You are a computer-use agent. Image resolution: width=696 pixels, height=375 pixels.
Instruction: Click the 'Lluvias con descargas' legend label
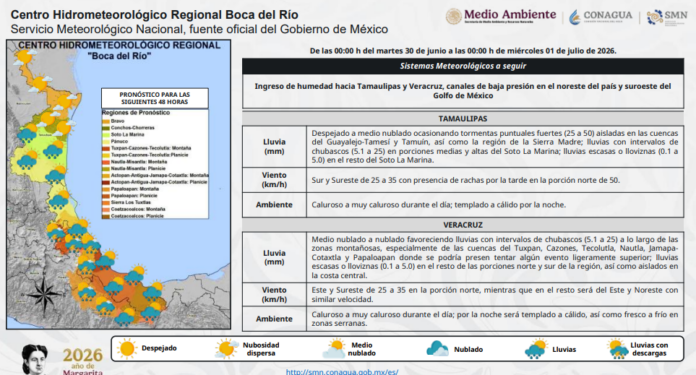[x=649, y=349]
